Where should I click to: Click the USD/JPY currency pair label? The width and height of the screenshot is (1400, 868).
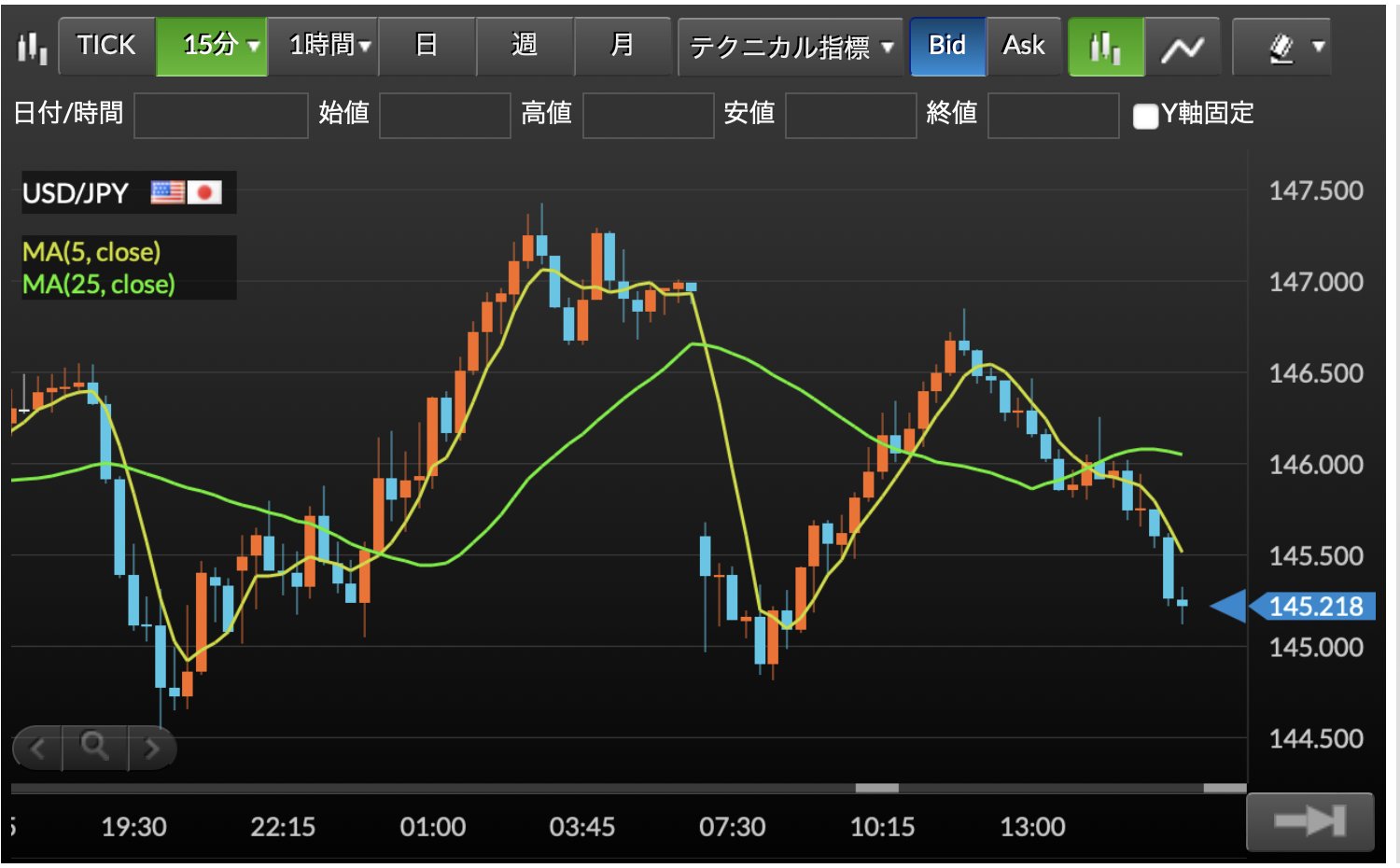(x=76, y=193)
